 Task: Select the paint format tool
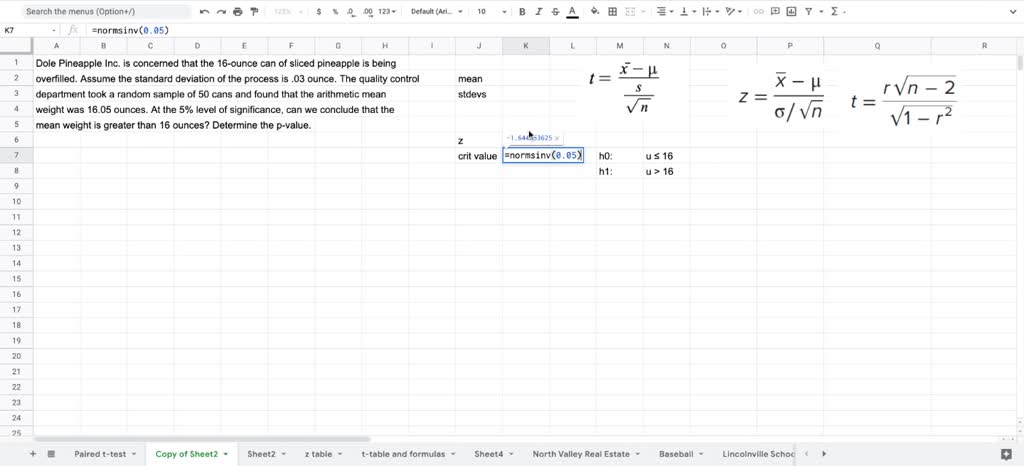[x=253, y=12]
